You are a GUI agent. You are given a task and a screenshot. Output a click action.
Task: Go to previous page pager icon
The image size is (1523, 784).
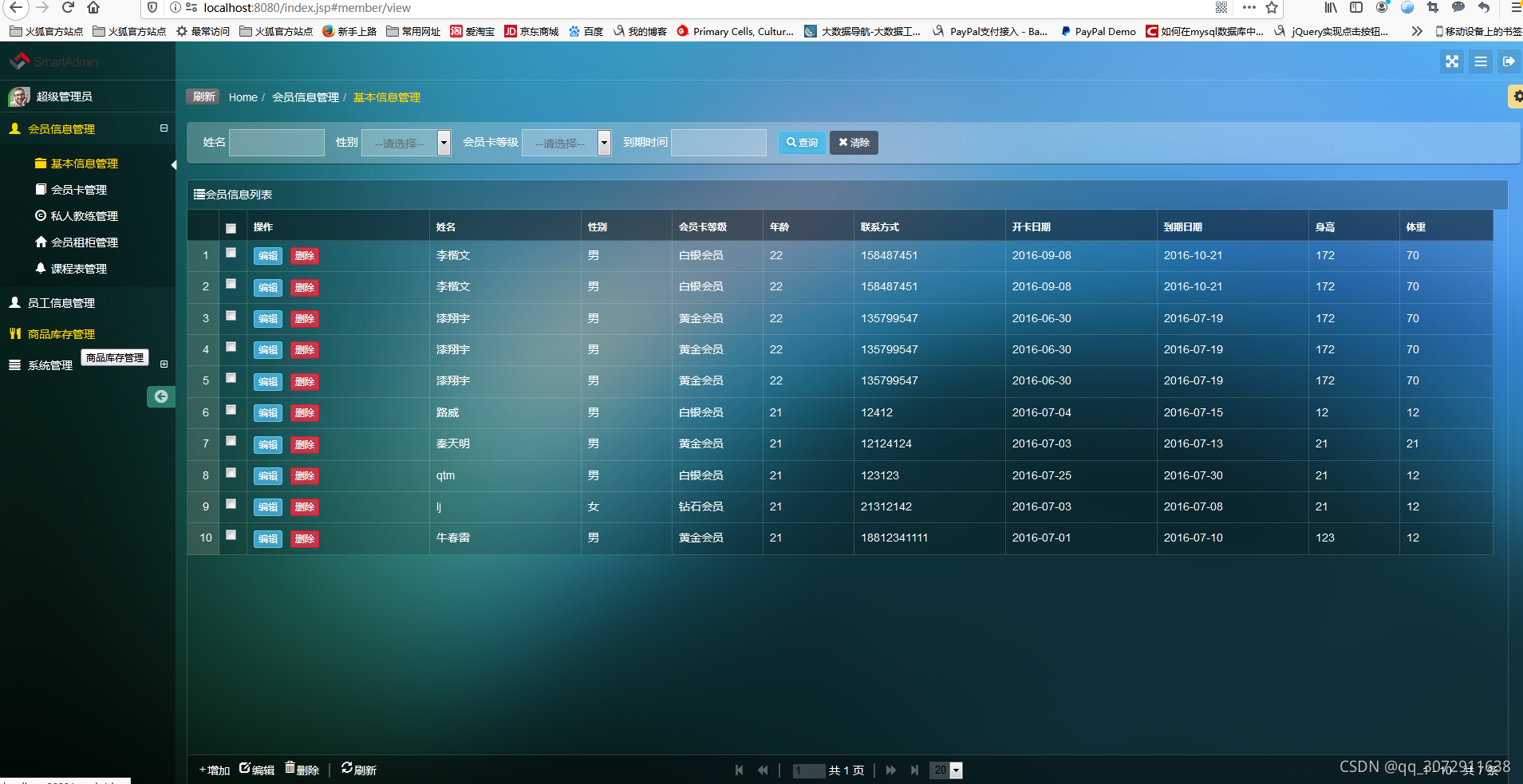[763, 770]
